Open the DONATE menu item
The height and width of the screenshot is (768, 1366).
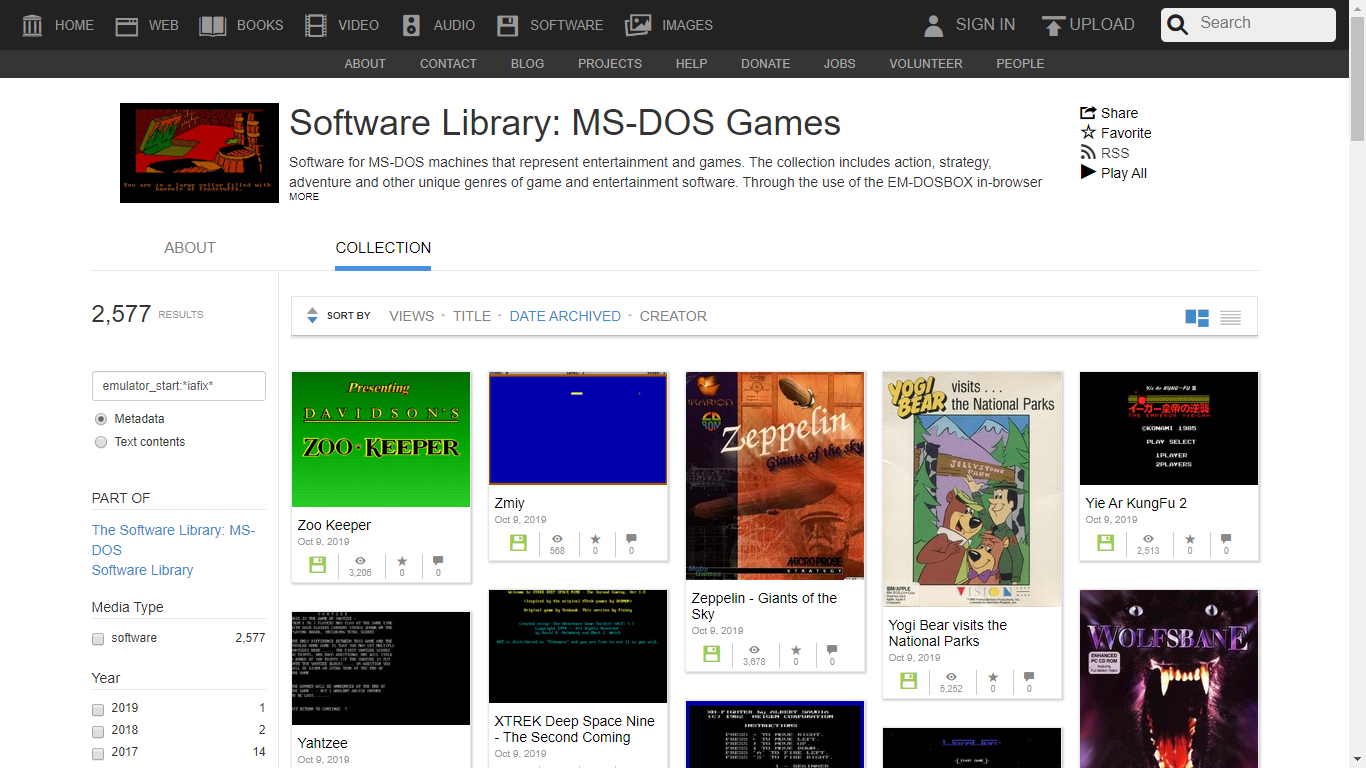765,64
